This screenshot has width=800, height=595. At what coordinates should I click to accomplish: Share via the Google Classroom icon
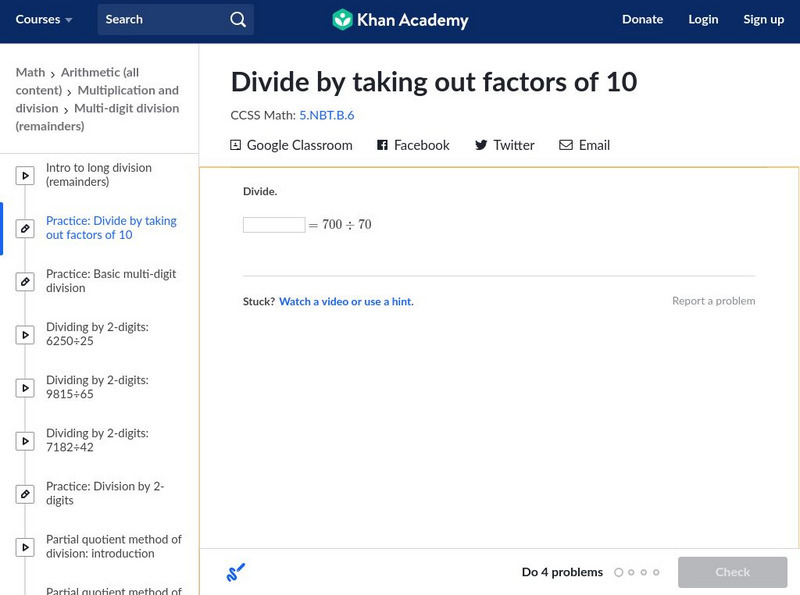pos(236,145)
